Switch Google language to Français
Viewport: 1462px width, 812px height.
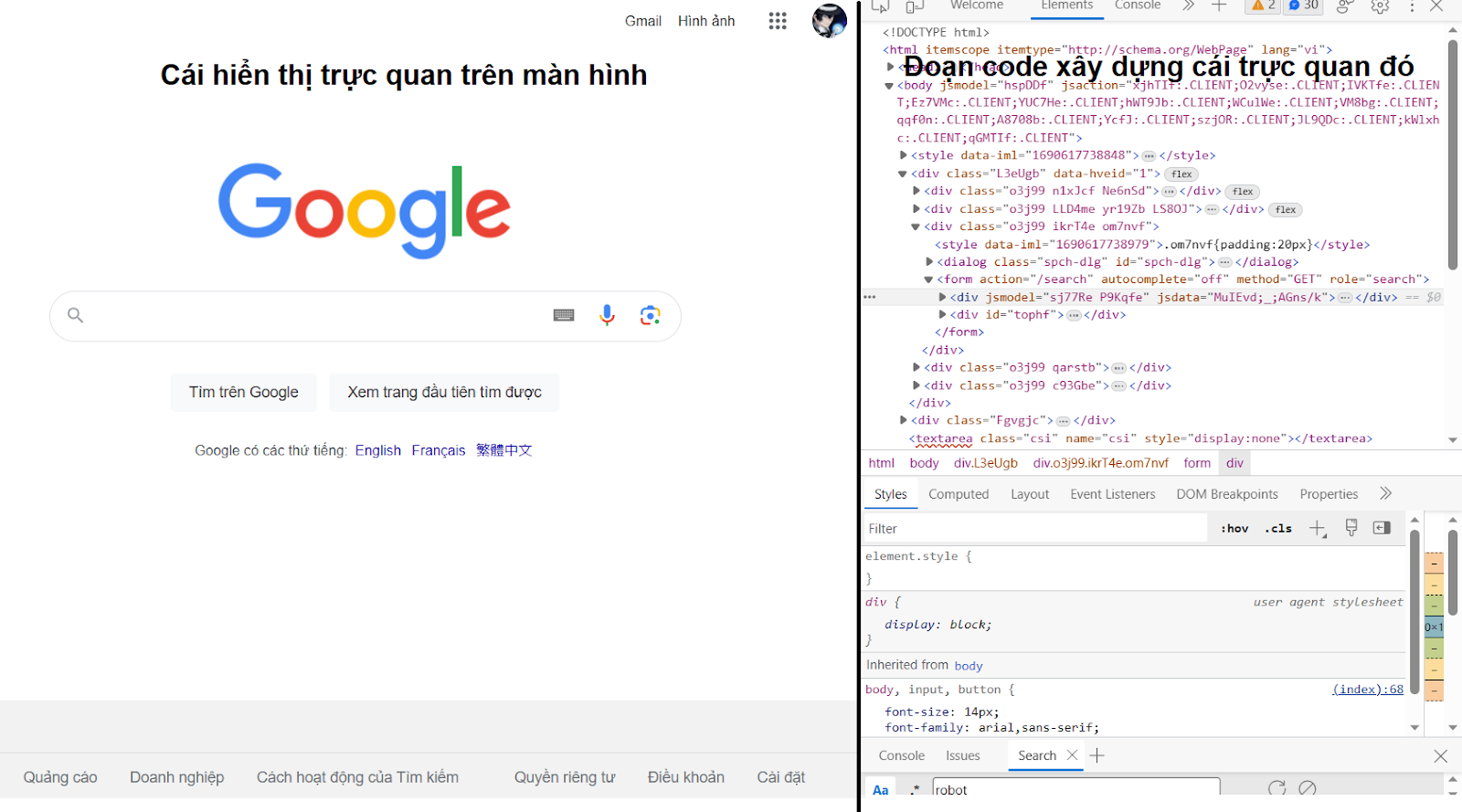pyautogui.click(x=439, y=450)
